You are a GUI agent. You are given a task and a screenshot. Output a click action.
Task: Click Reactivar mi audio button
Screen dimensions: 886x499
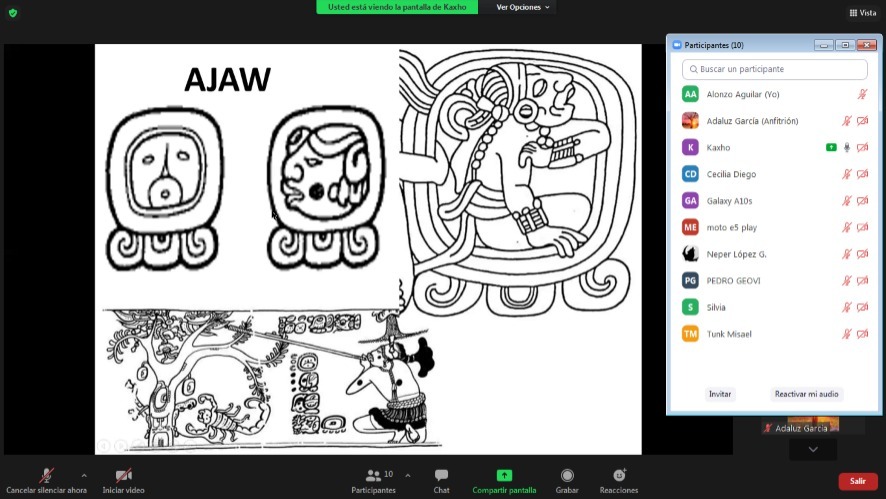(x=806, y=394)
